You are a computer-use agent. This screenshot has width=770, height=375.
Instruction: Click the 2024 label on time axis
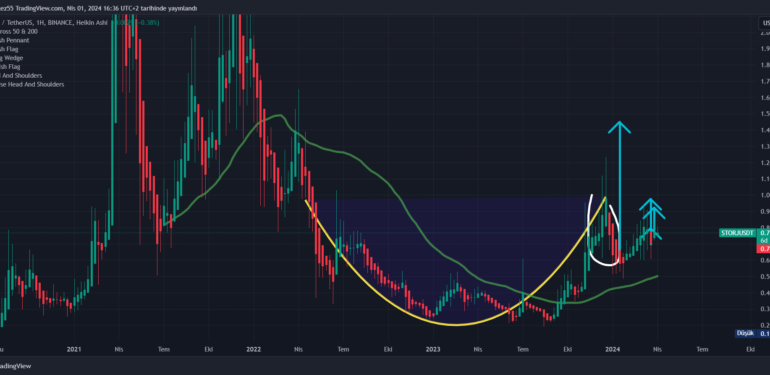click(x=612, y=349)
